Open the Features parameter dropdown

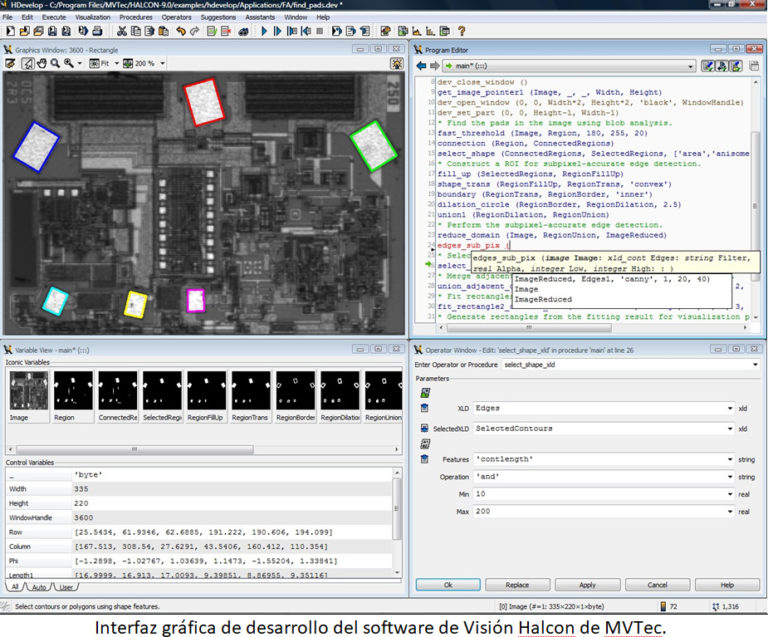732,459
